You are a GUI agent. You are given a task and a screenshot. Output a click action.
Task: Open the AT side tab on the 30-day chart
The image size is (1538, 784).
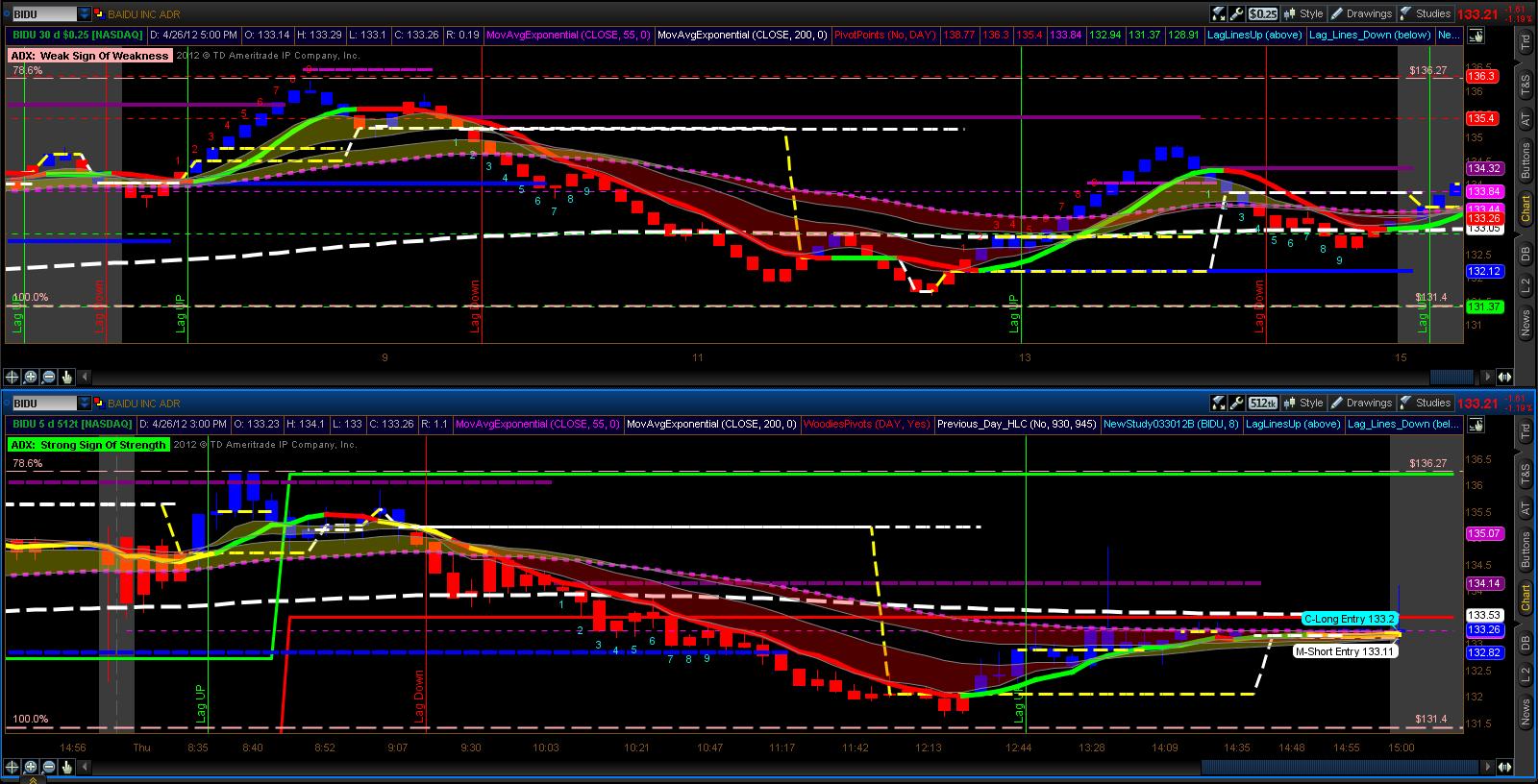click(x=1526, y=120)
